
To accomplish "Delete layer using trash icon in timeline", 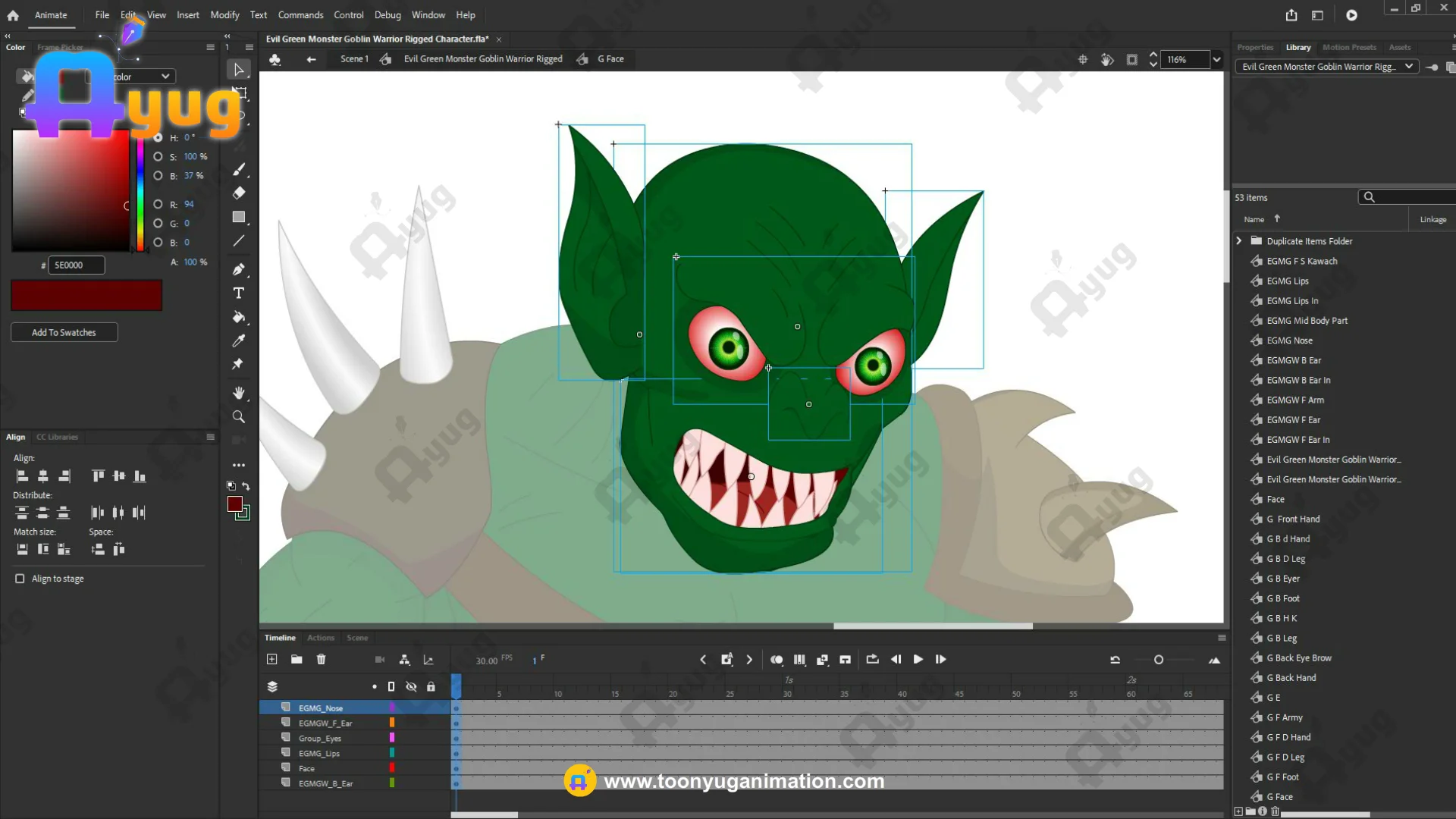I will click(321, 660).
